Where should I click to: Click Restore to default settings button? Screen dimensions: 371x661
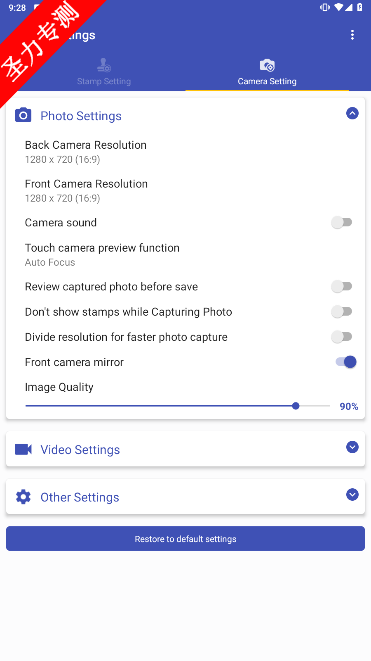tap(186, 538)
